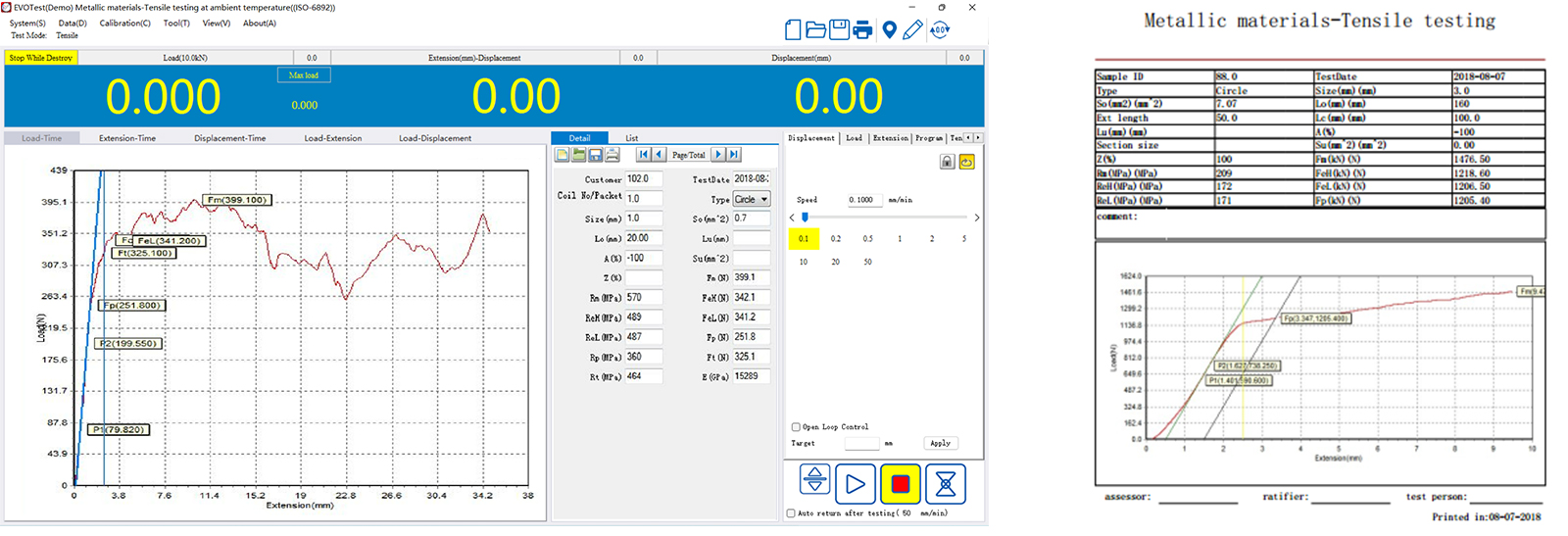The width and height of the screenshot is (1568, 536).
Task: Click the Max load button
Action: tap(304, 75)
